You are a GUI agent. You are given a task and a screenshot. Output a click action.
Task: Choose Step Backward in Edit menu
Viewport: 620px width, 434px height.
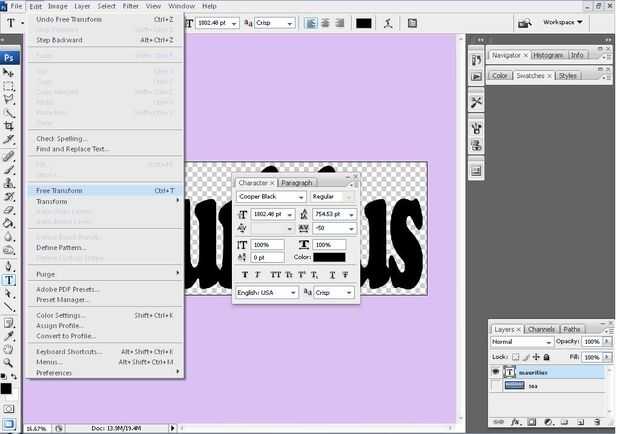(x=105, y=40)
